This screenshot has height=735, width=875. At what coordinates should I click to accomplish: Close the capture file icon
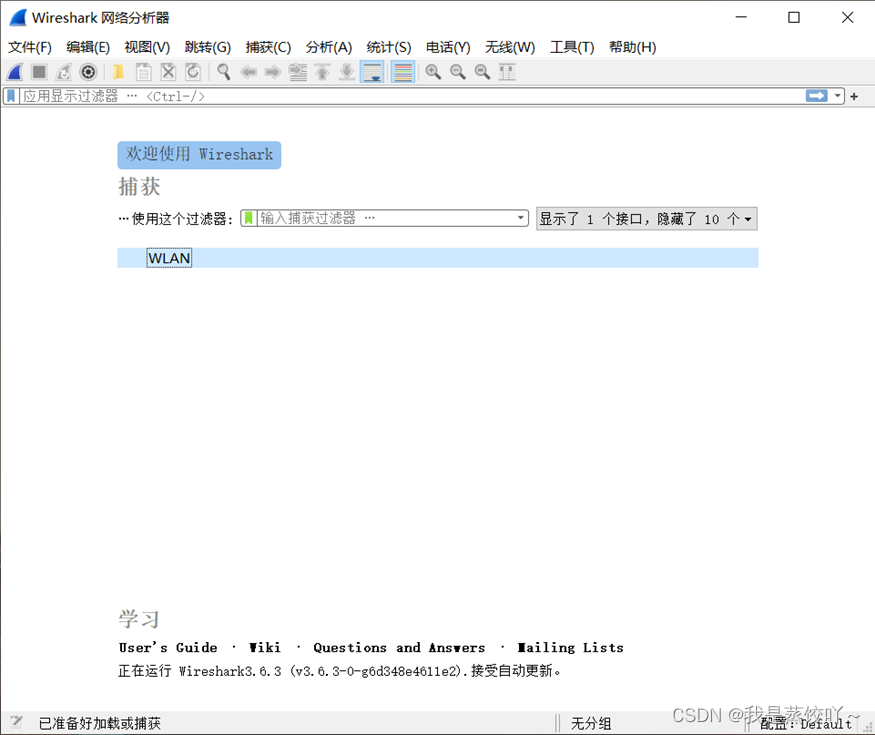click(168, 72)
